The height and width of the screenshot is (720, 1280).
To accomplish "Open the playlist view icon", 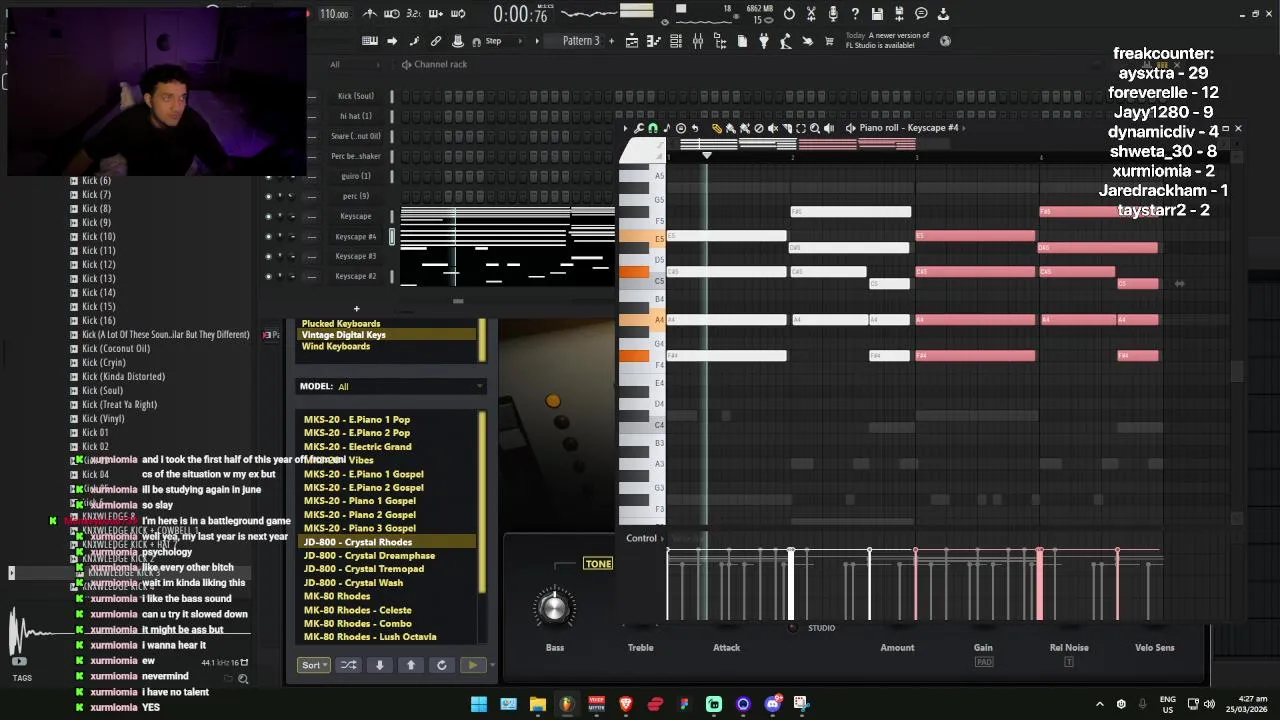I will point(631,41).
